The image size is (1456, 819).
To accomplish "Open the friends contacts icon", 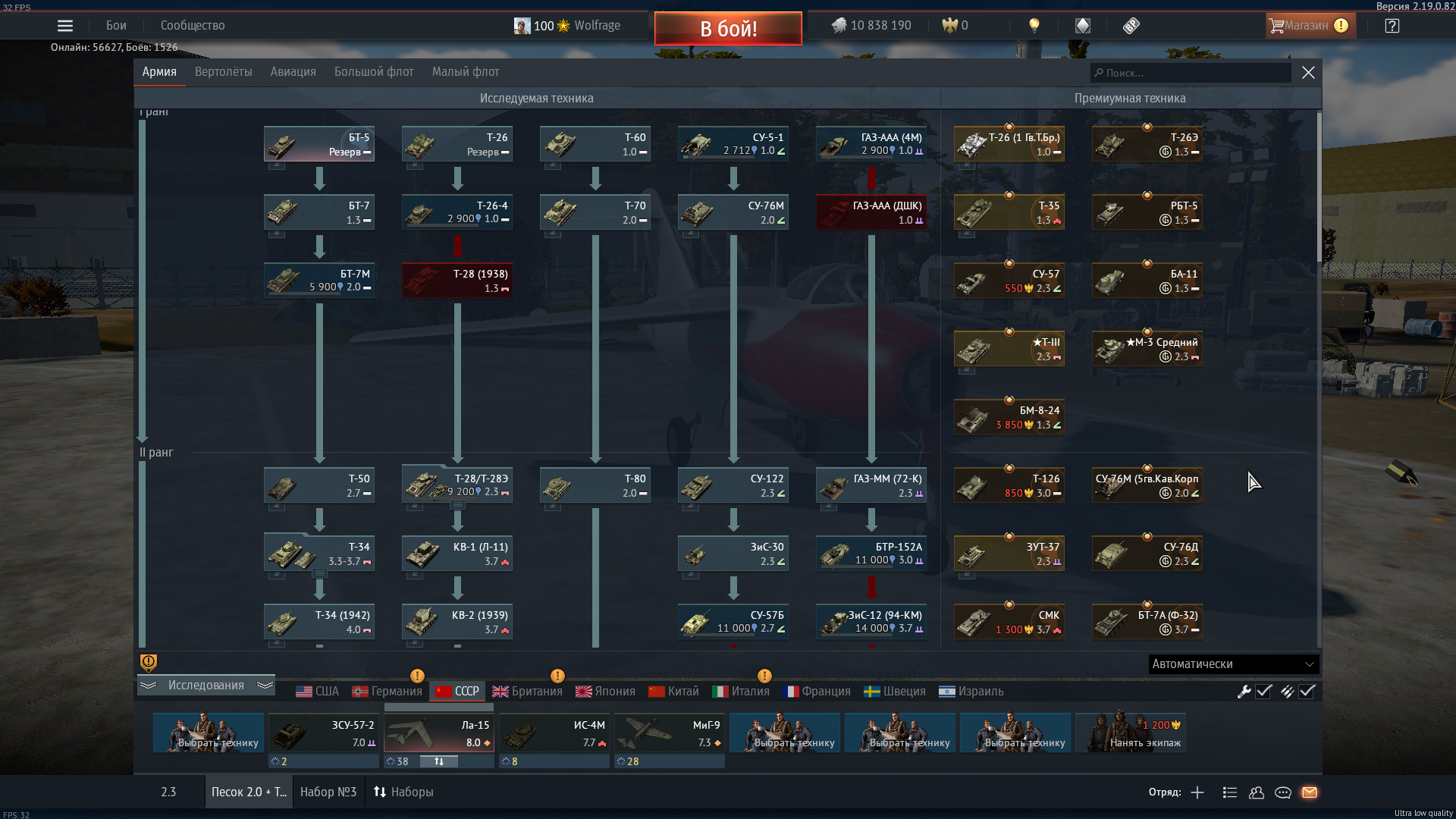I will (x=1257, y=792).
